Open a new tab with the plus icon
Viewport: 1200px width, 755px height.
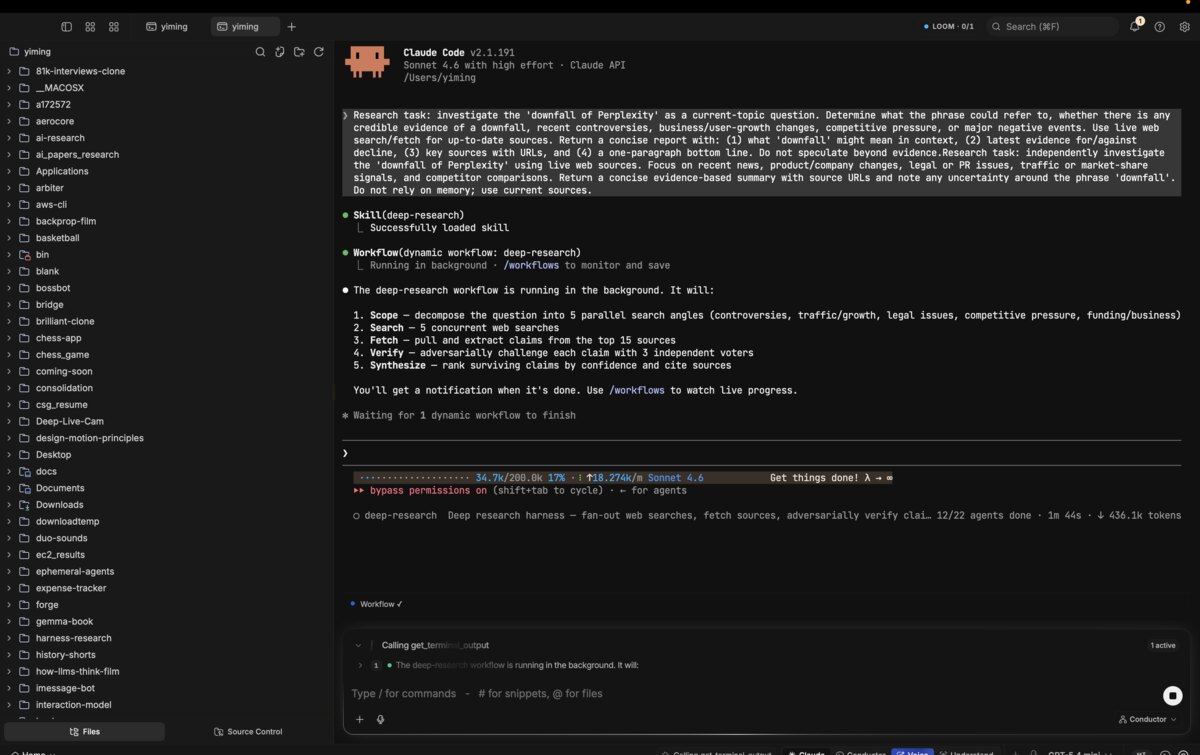pyautogui.click(x=291, y=27)
